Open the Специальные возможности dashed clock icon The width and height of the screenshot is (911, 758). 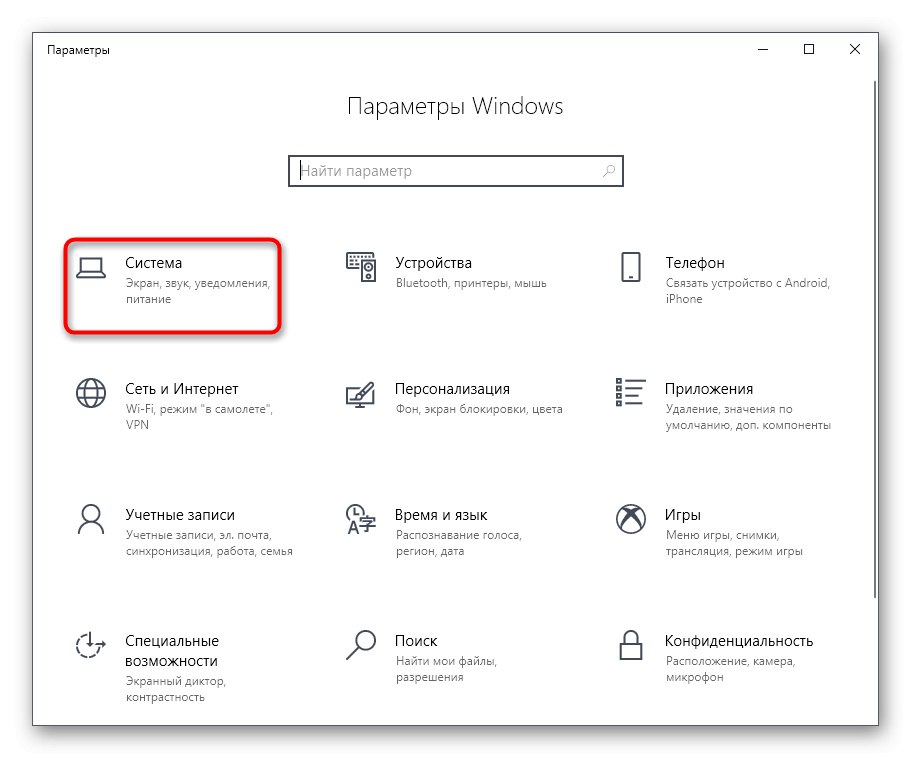91,645
